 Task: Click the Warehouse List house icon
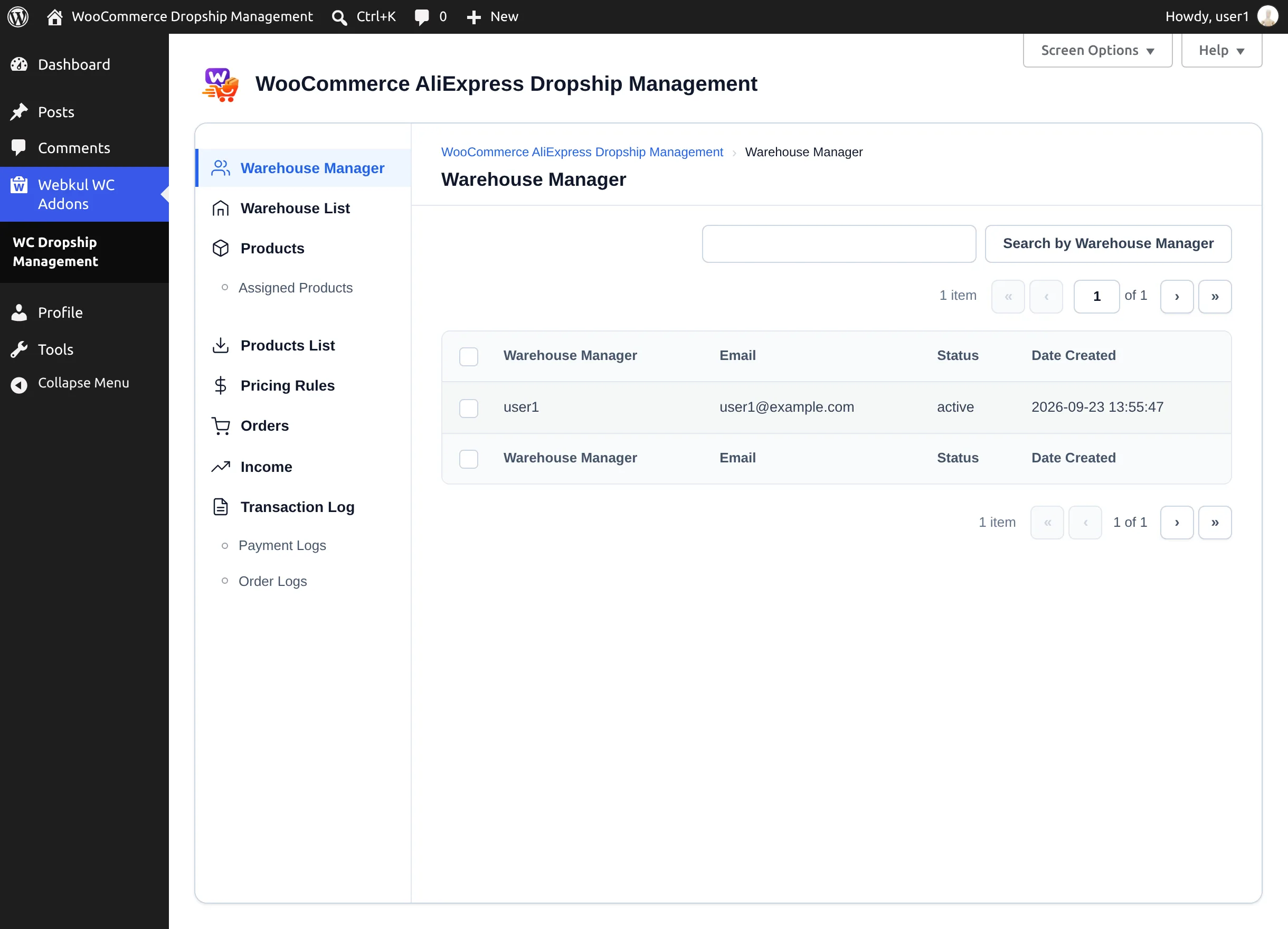[220, 208]
